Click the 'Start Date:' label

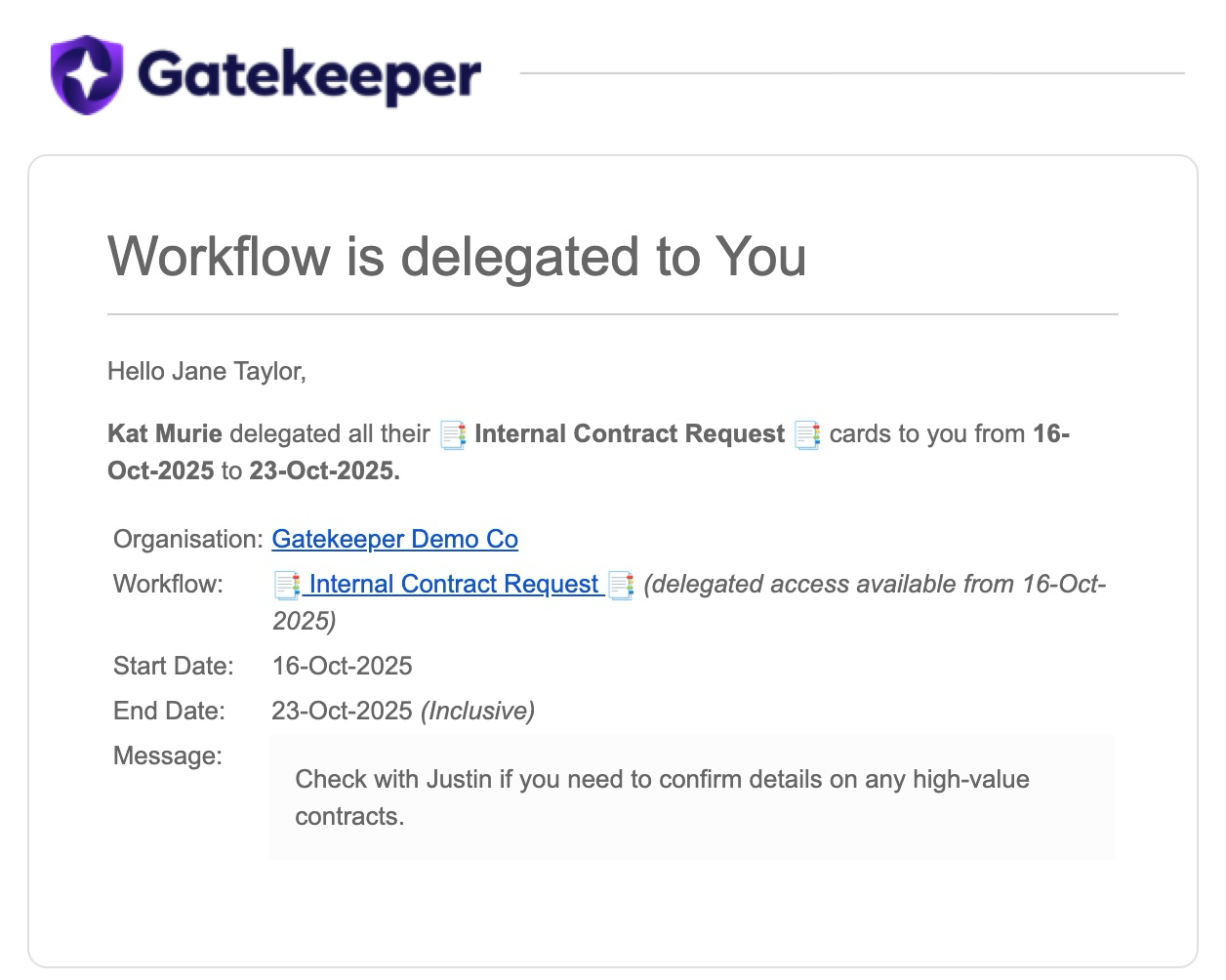(174, 666)
